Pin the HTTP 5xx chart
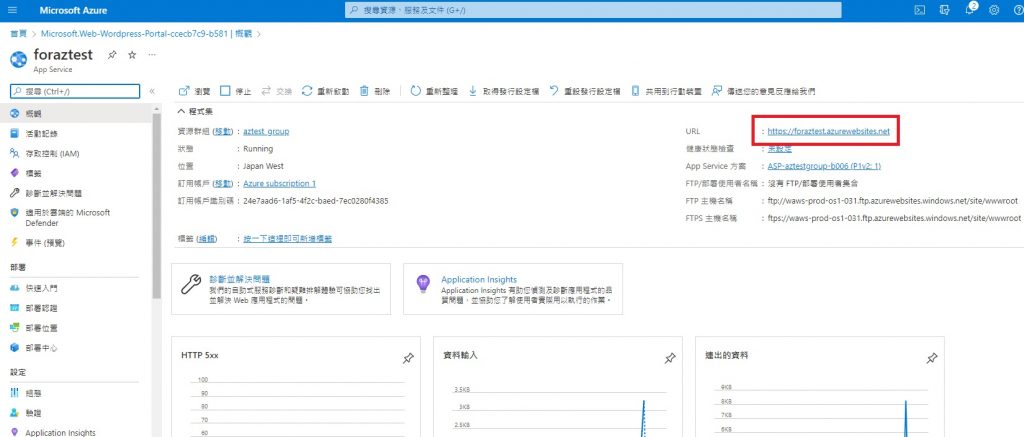The width and height of the screenshot is (1024, 437). [408, 358]
